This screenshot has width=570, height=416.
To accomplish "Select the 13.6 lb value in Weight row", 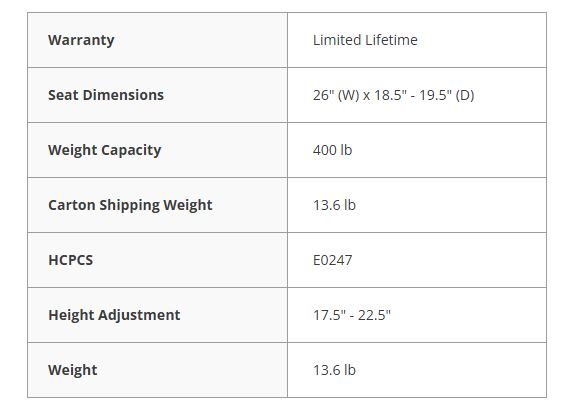I will coord(334,370).
